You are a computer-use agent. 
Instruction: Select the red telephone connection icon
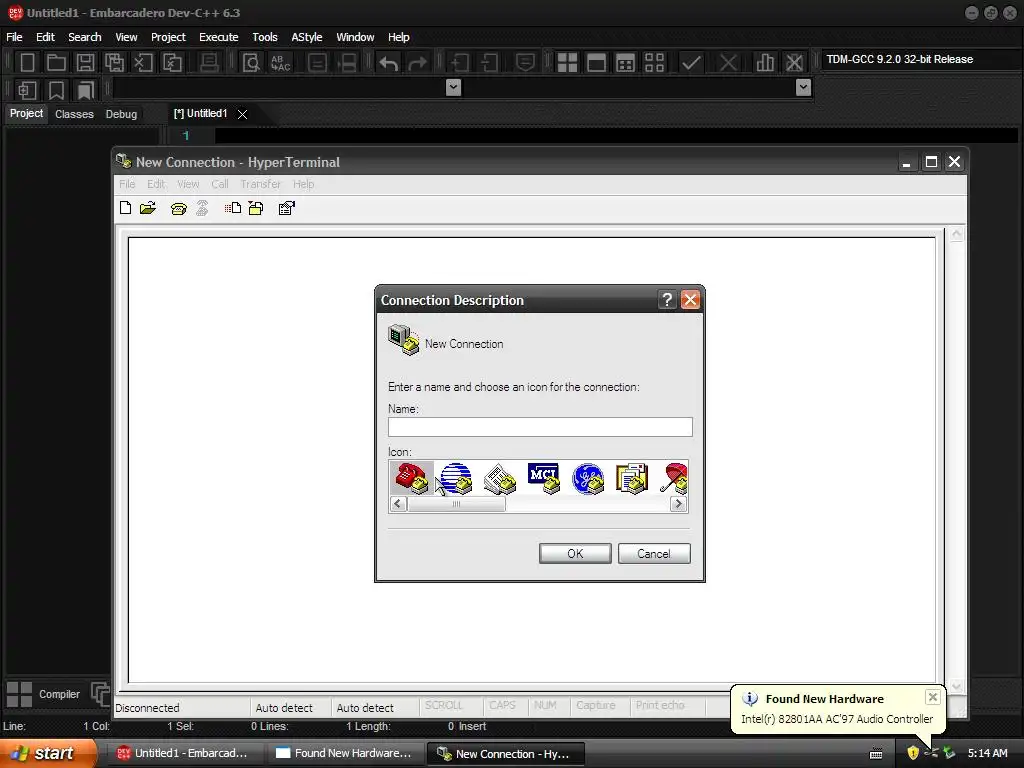point(411,478)
